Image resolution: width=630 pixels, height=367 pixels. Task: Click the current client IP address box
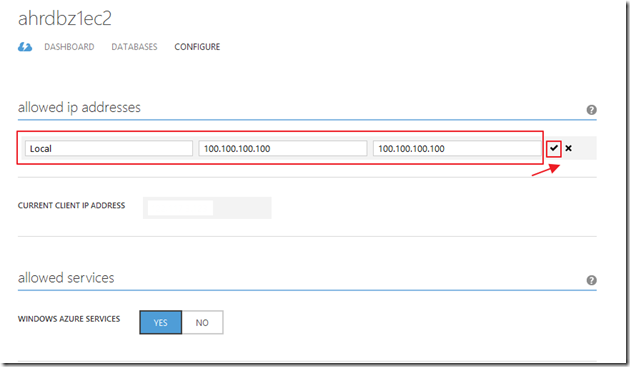tap(207, 208)
